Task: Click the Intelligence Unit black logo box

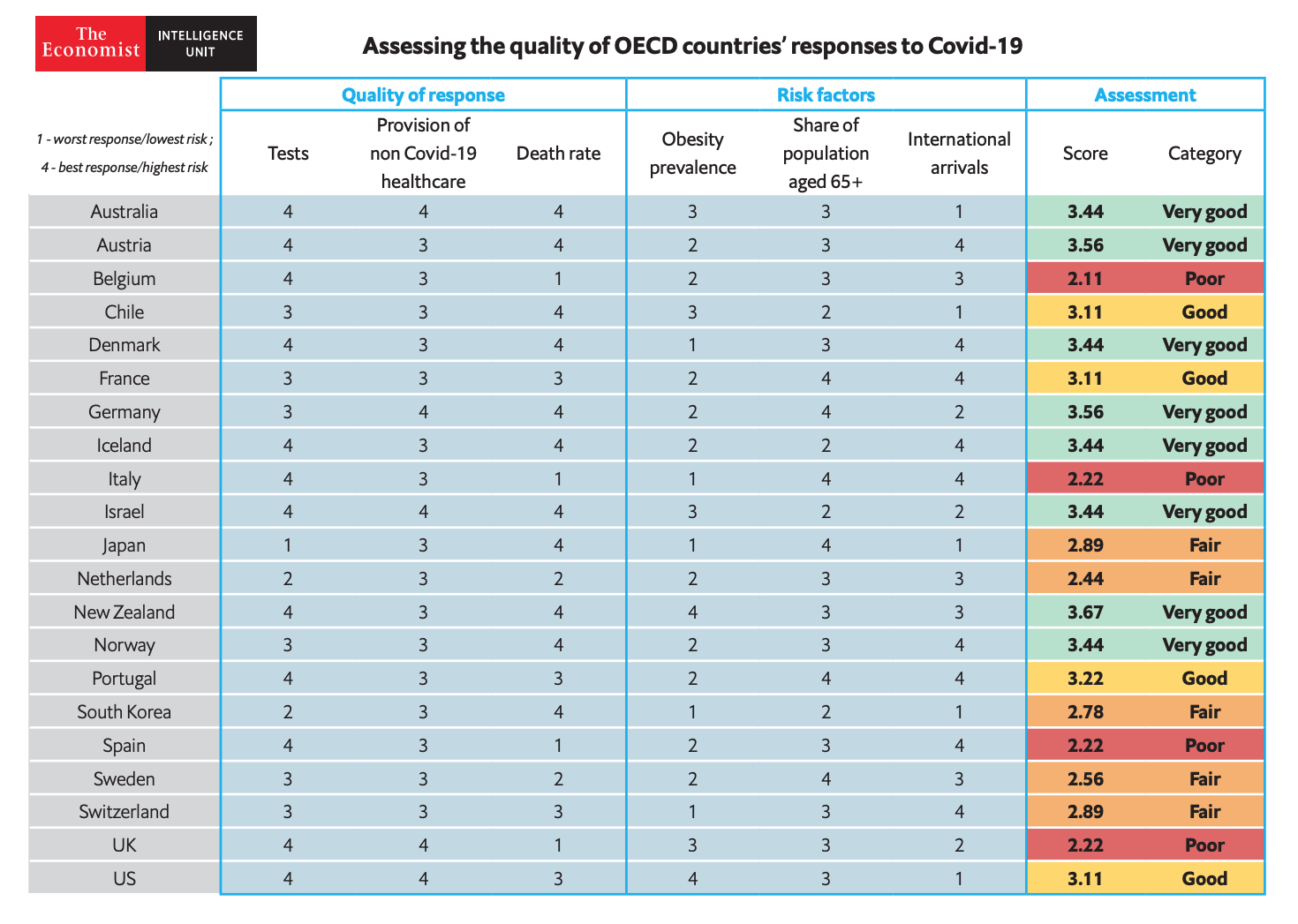Action: tap(200, 43)
